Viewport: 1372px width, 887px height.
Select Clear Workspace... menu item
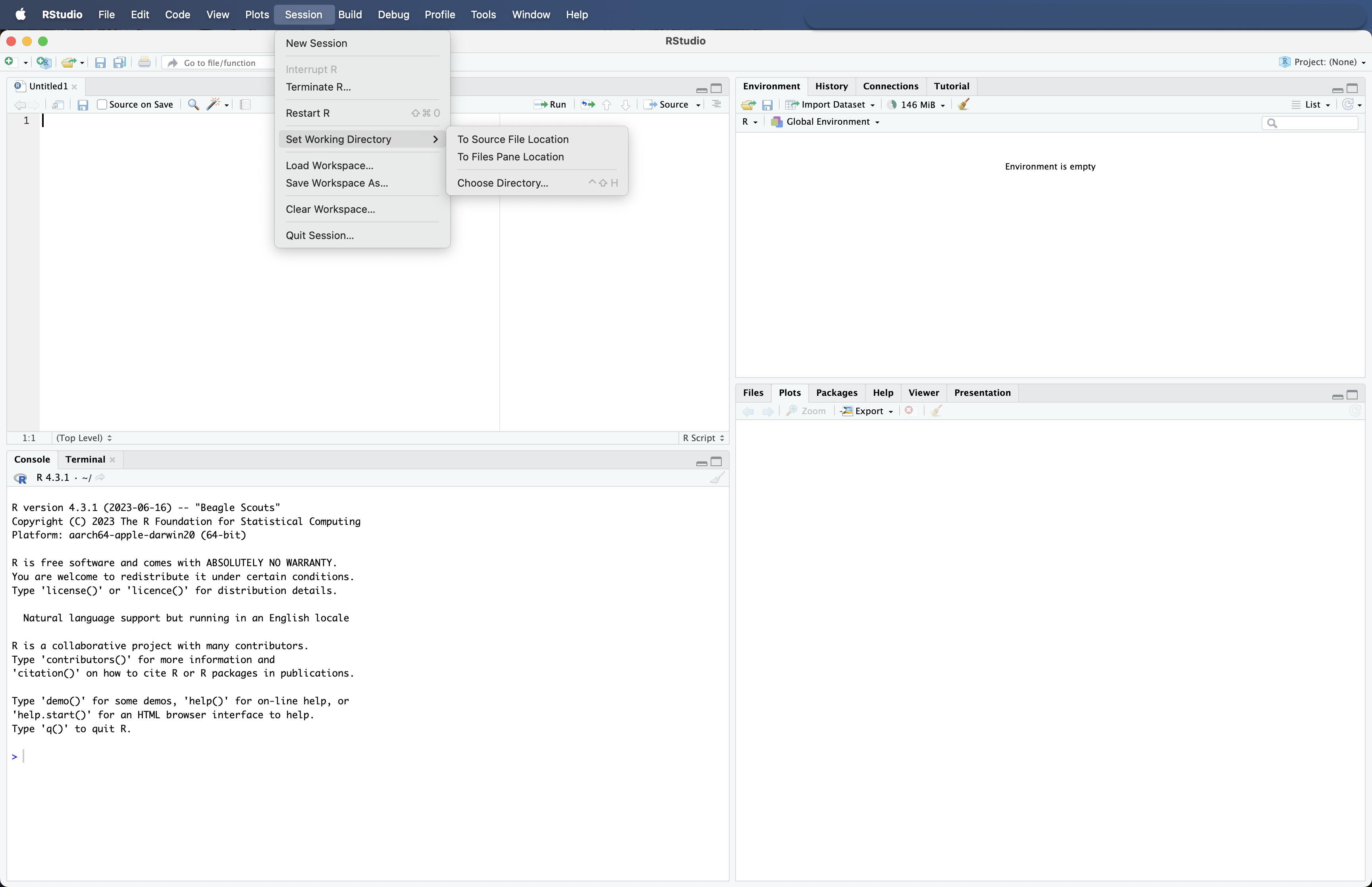coord(362,209)
